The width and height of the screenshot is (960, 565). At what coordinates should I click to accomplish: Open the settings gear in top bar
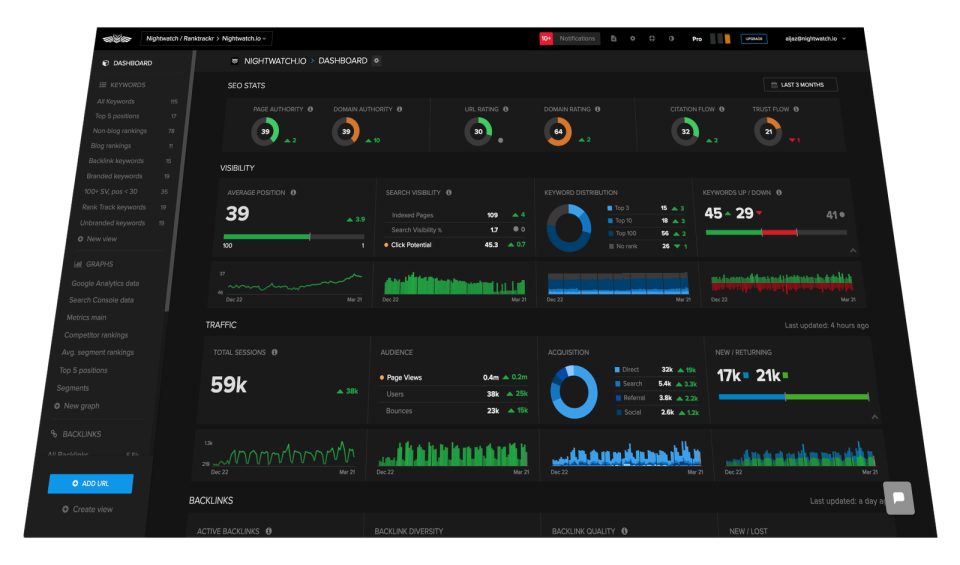(632, 39)
